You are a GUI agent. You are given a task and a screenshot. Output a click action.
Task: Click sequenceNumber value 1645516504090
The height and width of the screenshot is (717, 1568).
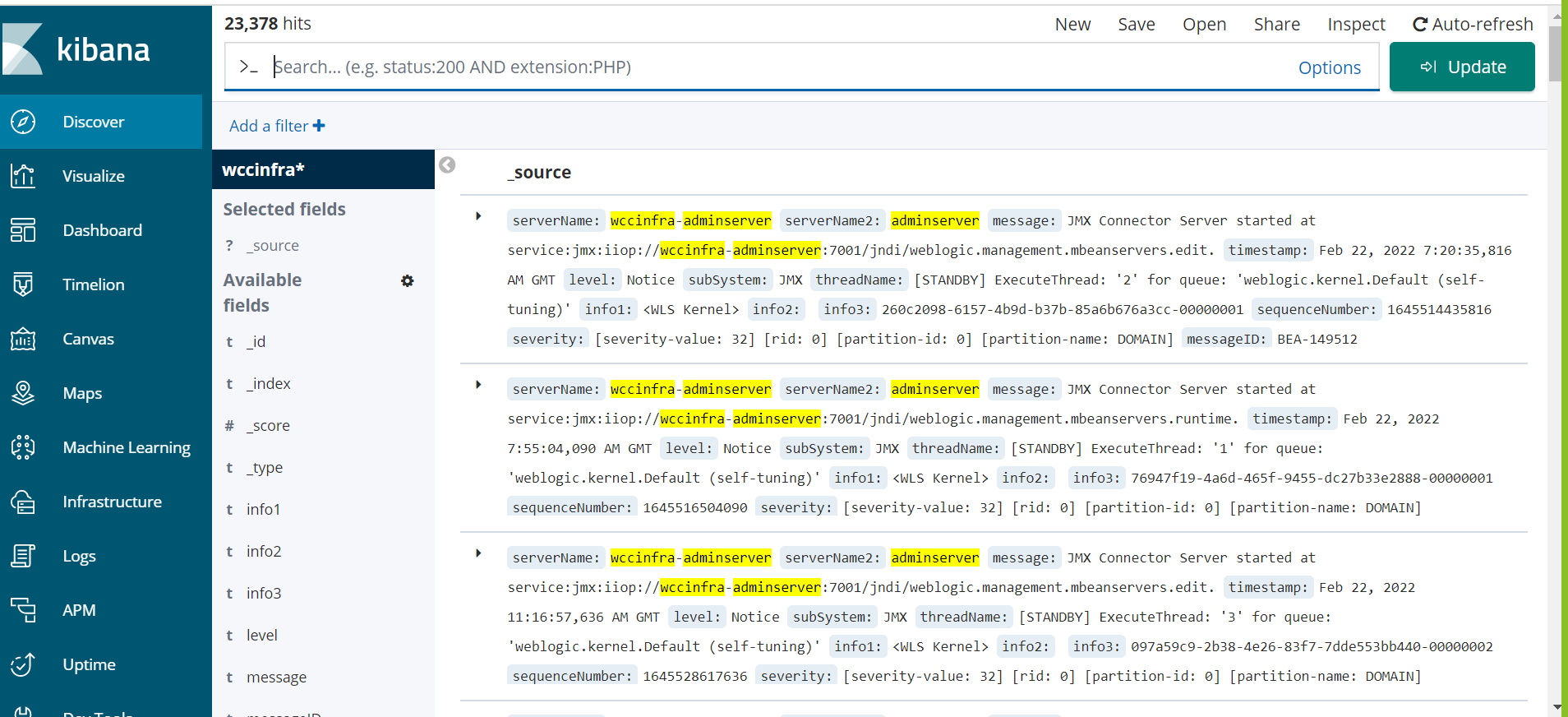[x=695, y=507]
